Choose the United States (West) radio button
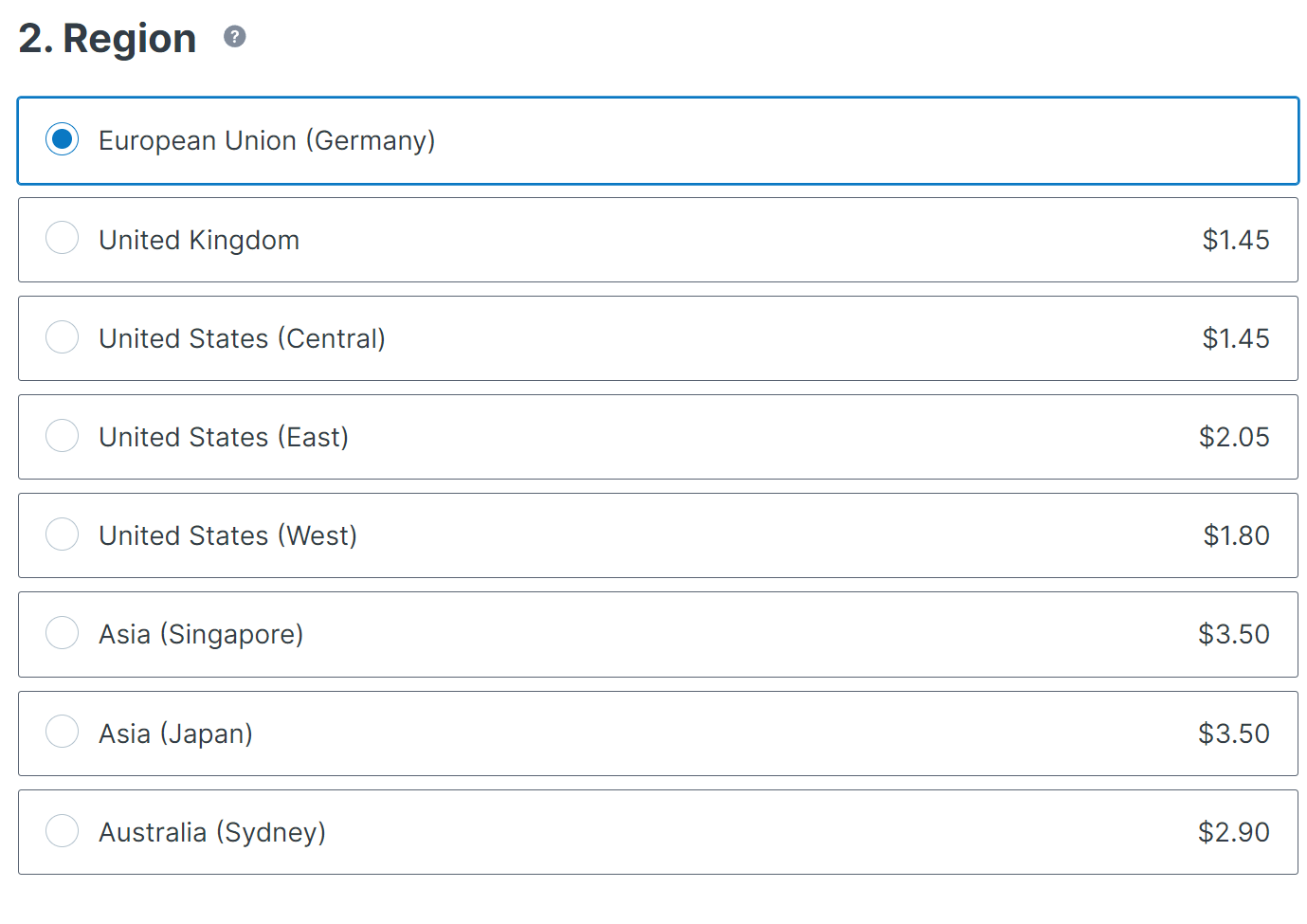 pos(63,534)
